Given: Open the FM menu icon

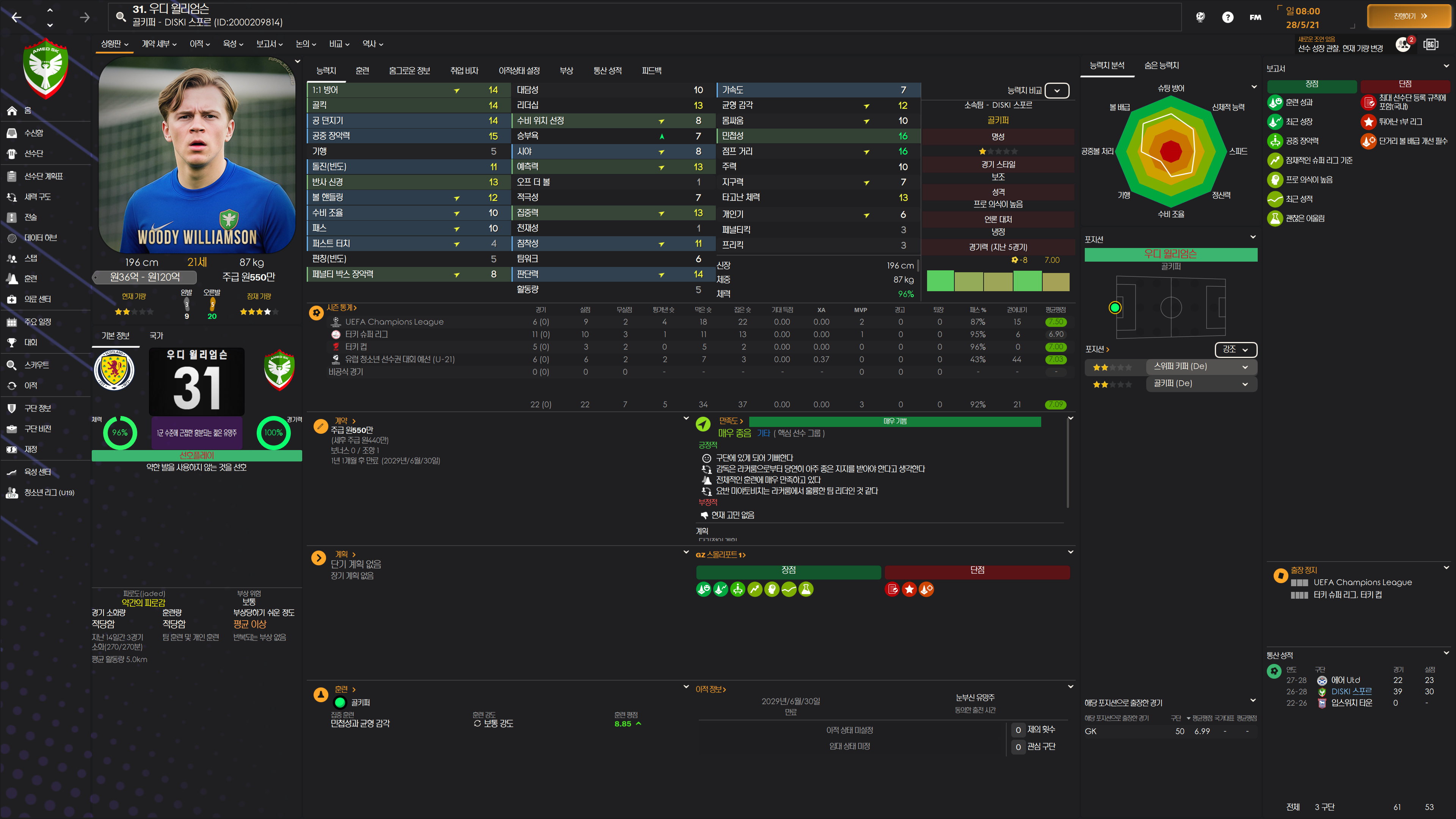Looking at the screenshot, I should (1255, 17).
